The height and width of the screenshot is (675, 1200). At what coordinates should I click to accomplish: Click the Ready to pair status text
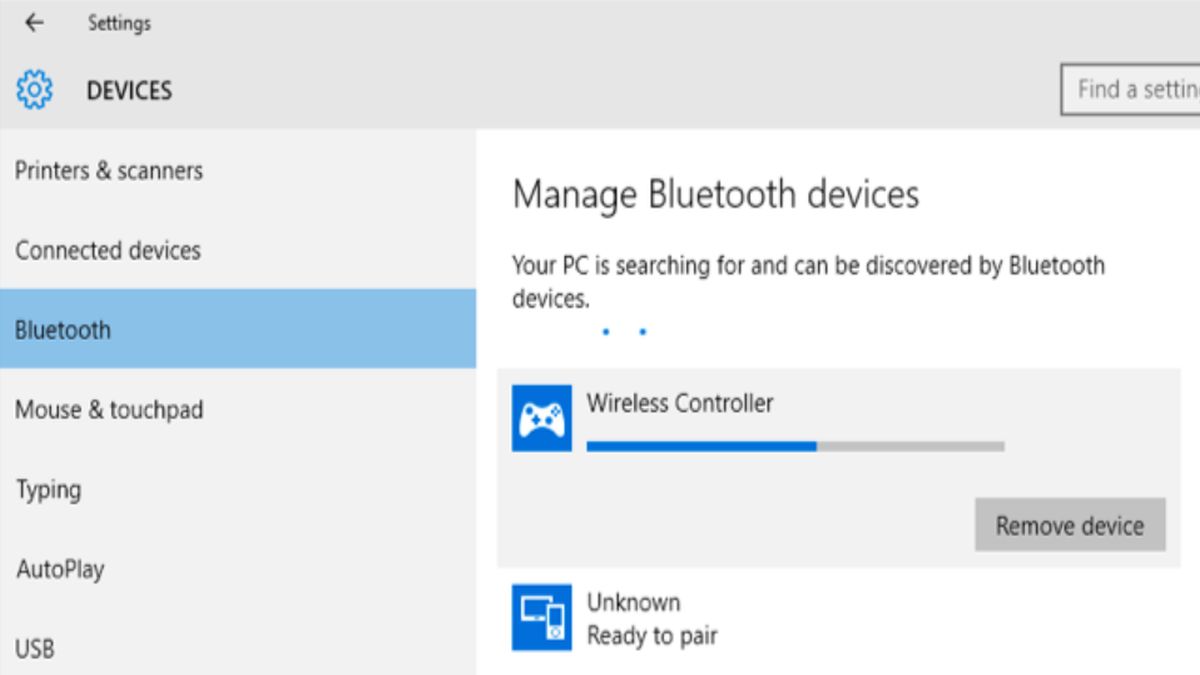pos(652,635)
